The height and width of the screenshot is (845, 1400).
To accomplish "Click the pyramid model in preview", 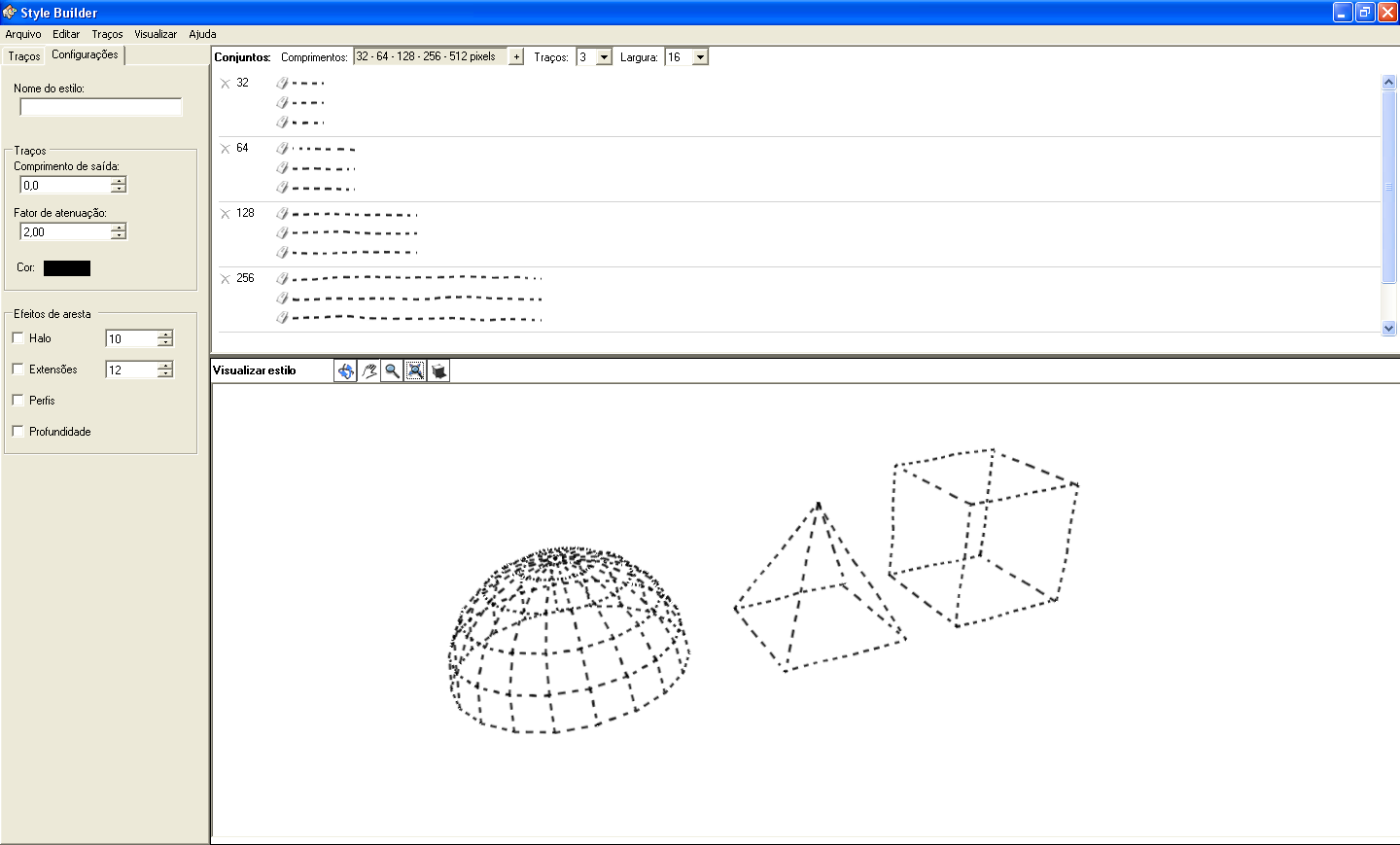I will click(820, 587).
